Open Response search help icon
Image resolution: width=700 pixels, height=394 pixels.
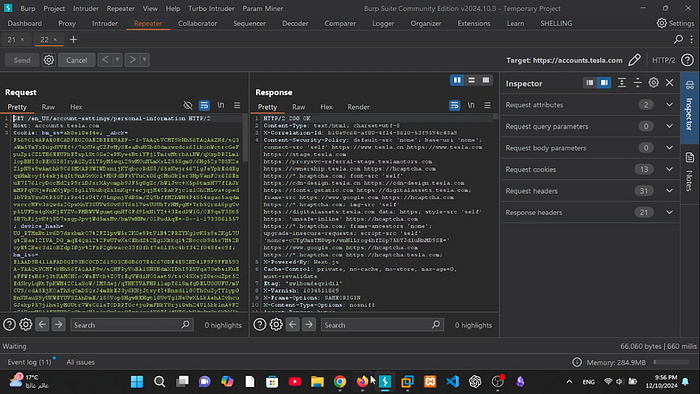tap(260, 324)
